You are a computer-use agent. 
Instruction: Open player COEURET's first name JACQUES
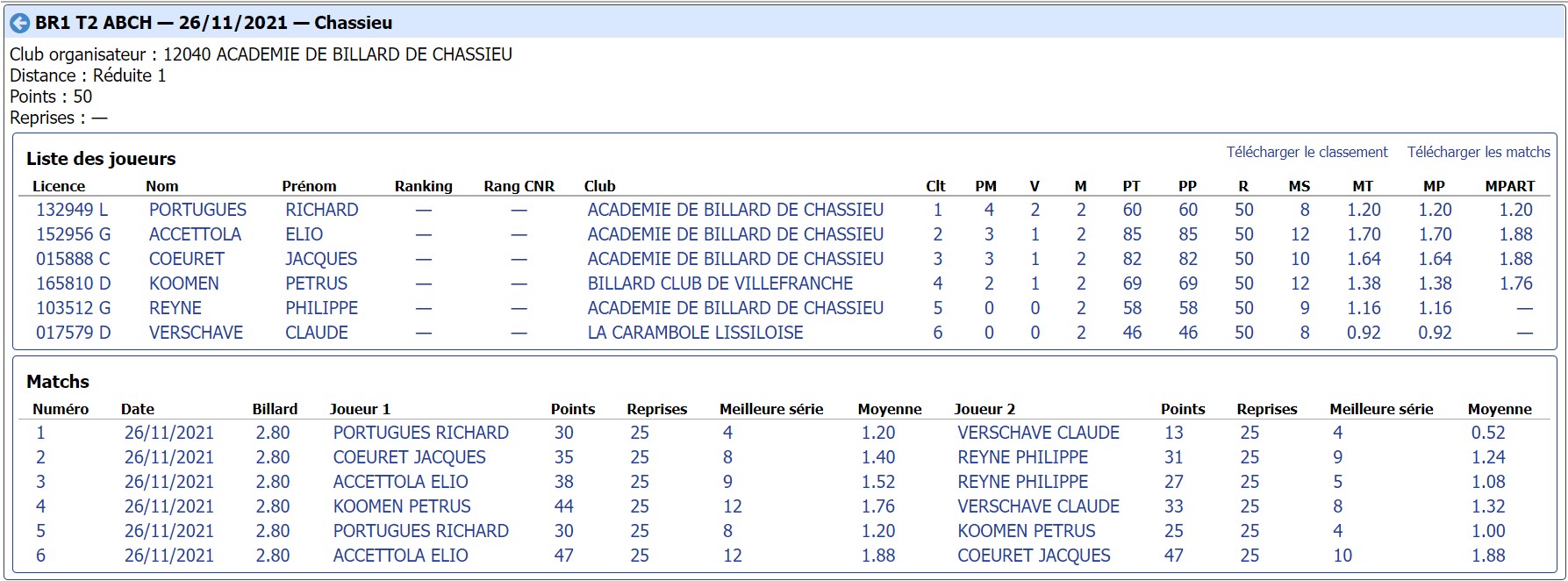321,259
